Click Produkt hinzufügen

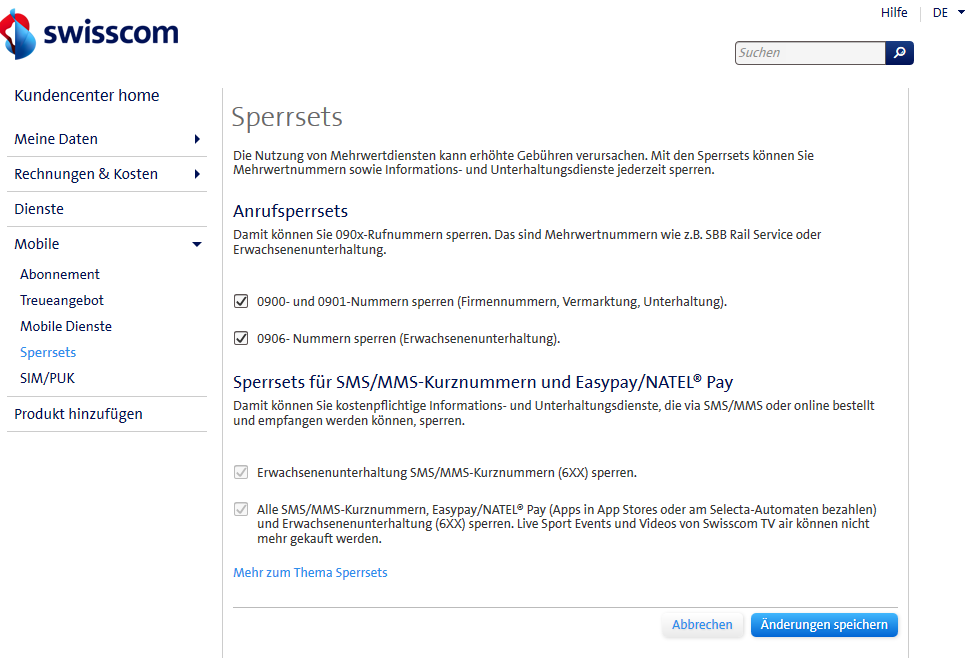[x=78, y=414]
